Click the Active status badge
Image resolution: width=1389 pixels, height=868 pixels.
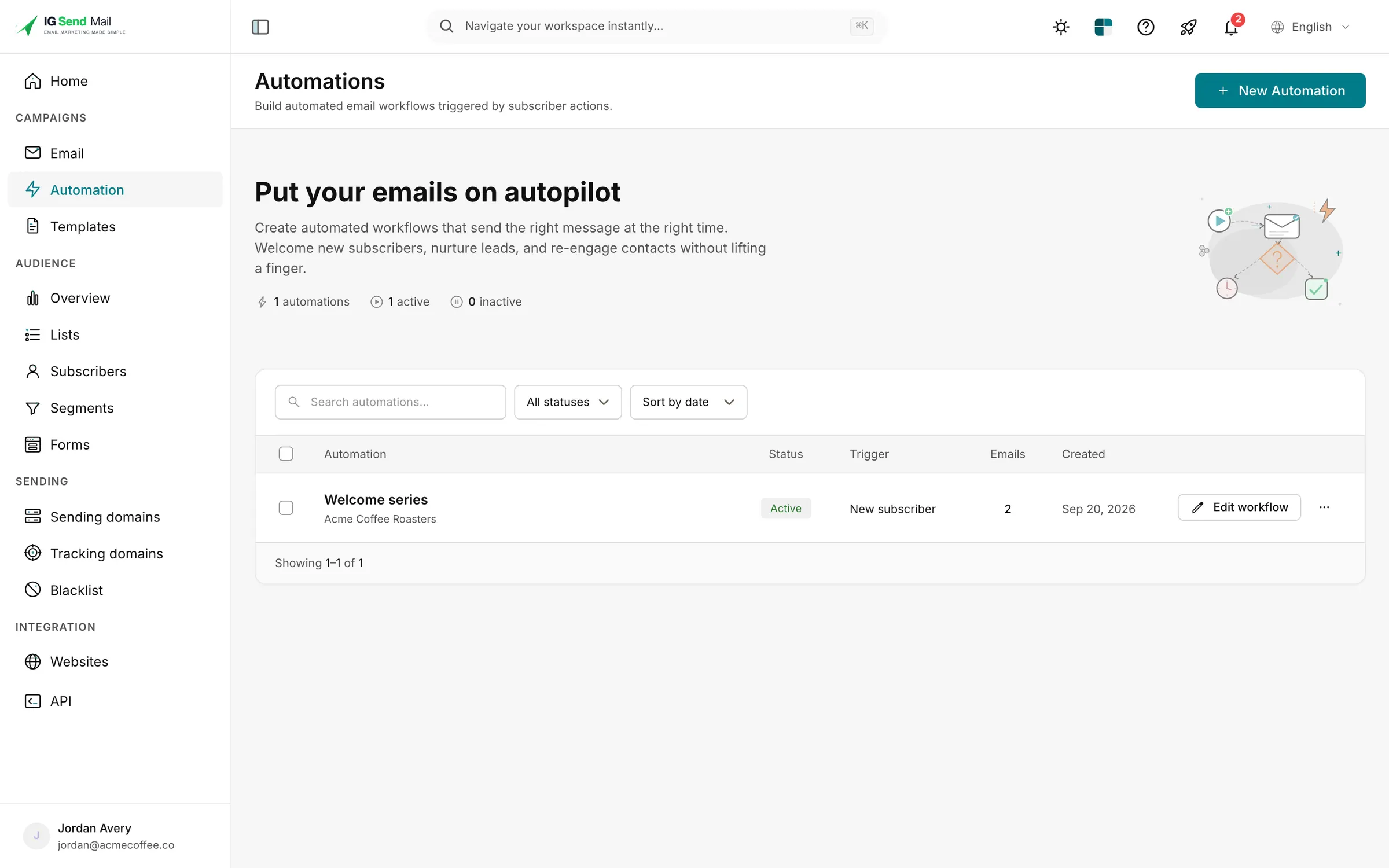coord(785,508)
